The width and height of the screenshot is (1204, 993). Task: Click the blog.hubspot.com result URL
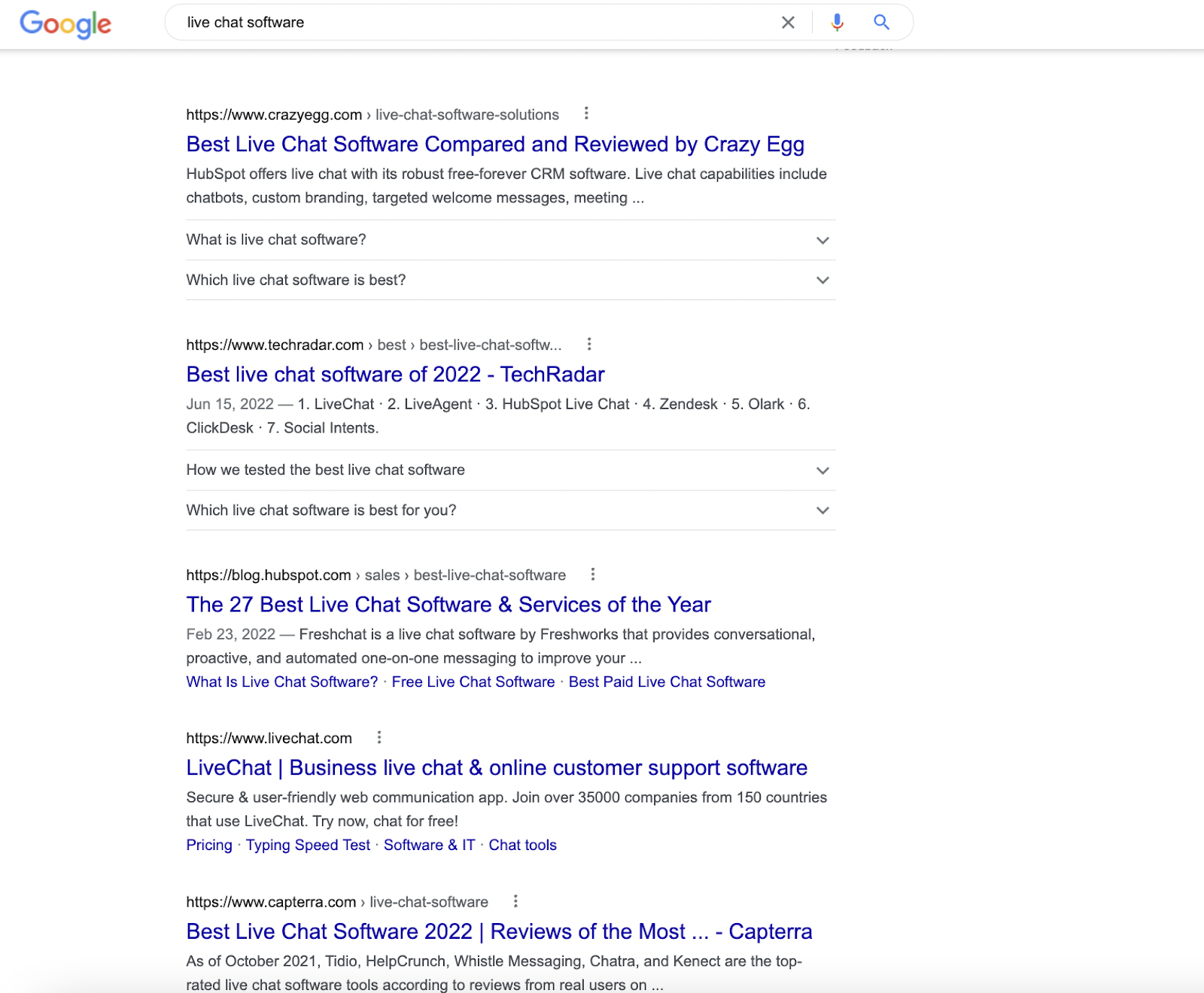click(376, 575)
